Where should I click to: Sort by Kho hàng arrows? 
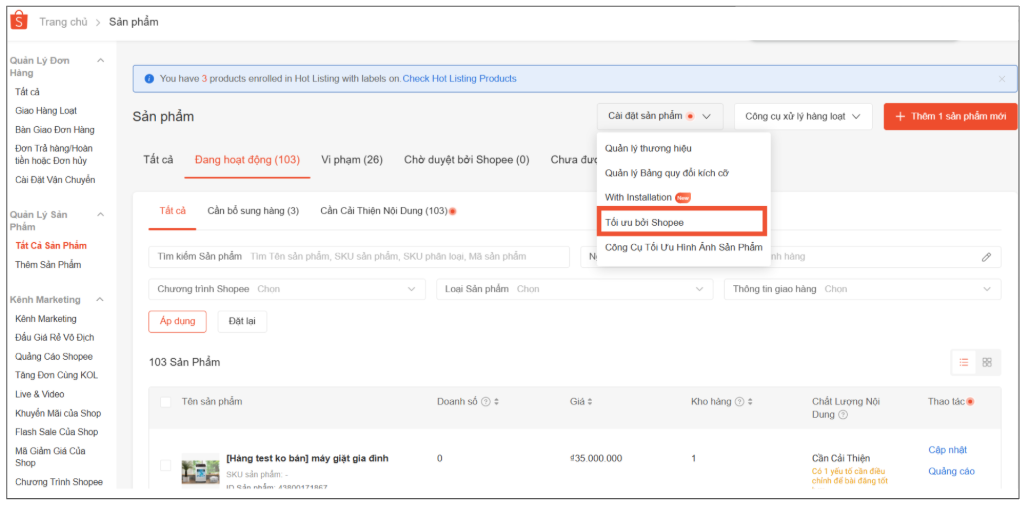click(749, 402)
